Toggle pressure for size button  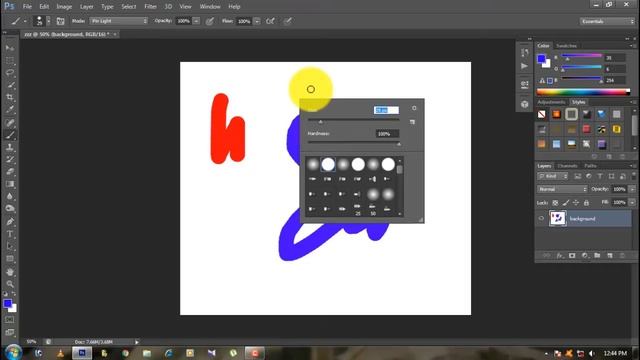[288, 21]
